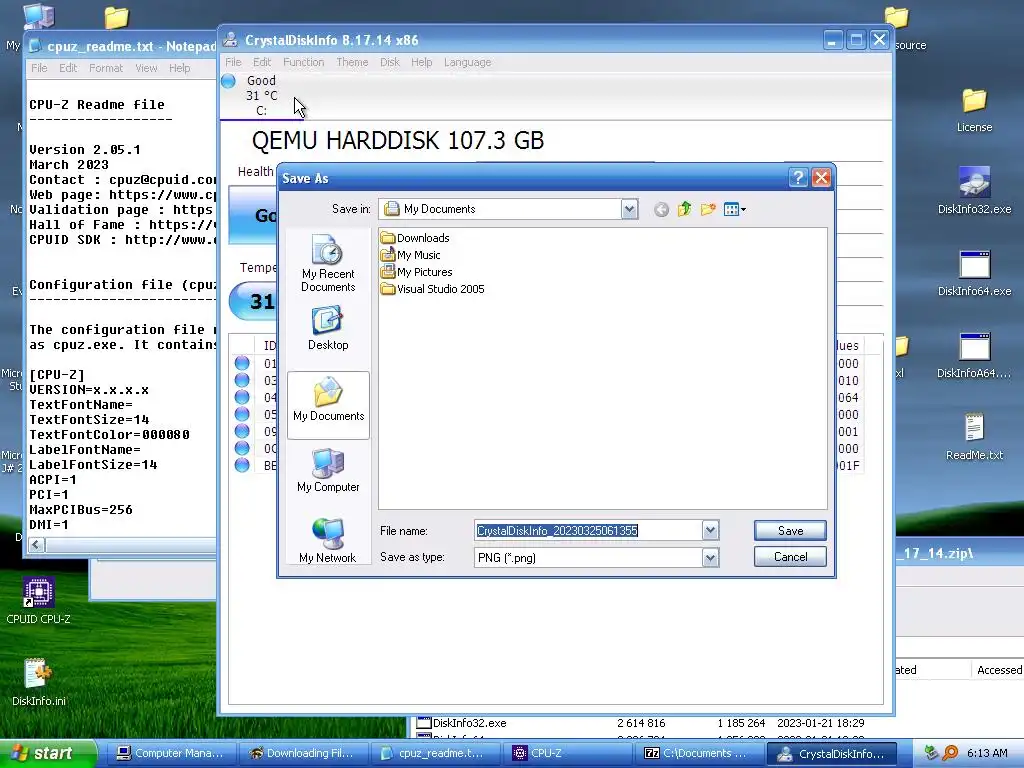The height and width of the screenshot is (768, 1024).
Task: Switch to Downloading File taskbar button
Action: (304, 753)
